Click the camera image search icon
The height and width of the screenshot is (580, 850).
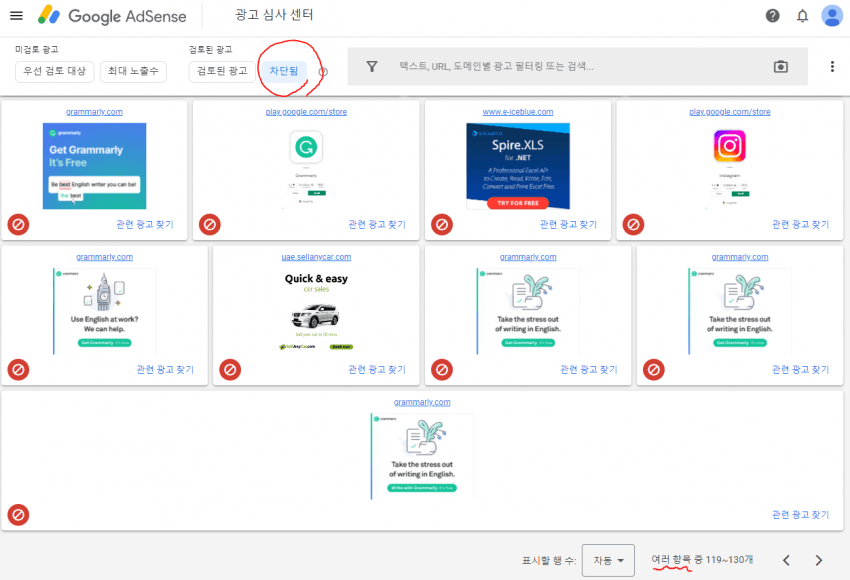(781, 67)
